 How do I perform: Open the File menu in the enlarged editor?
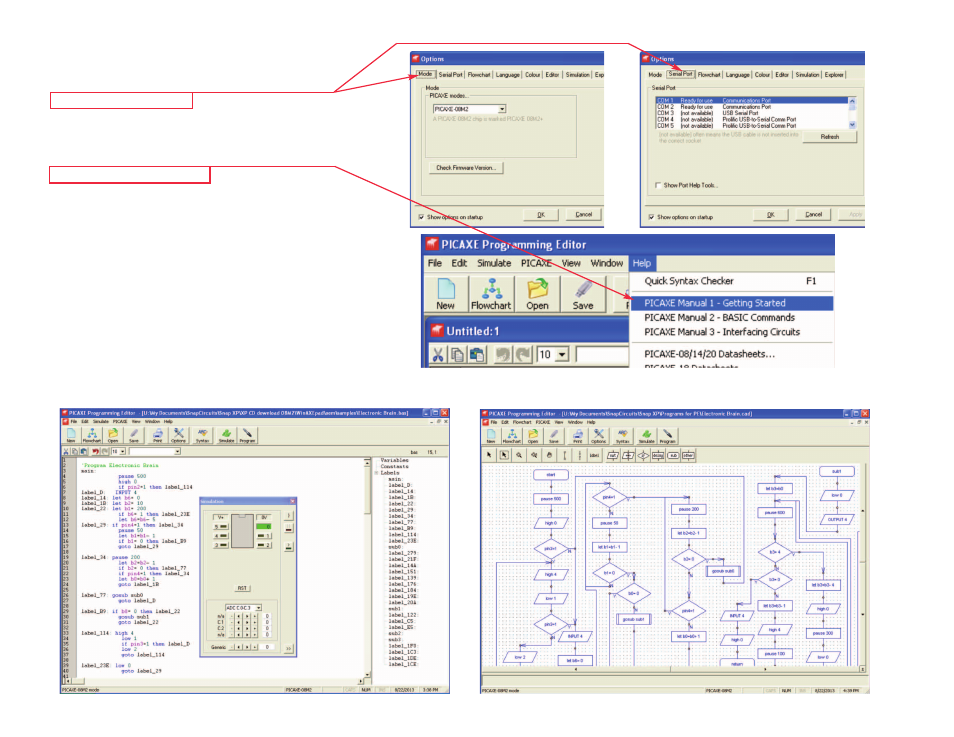pos(434,264)
